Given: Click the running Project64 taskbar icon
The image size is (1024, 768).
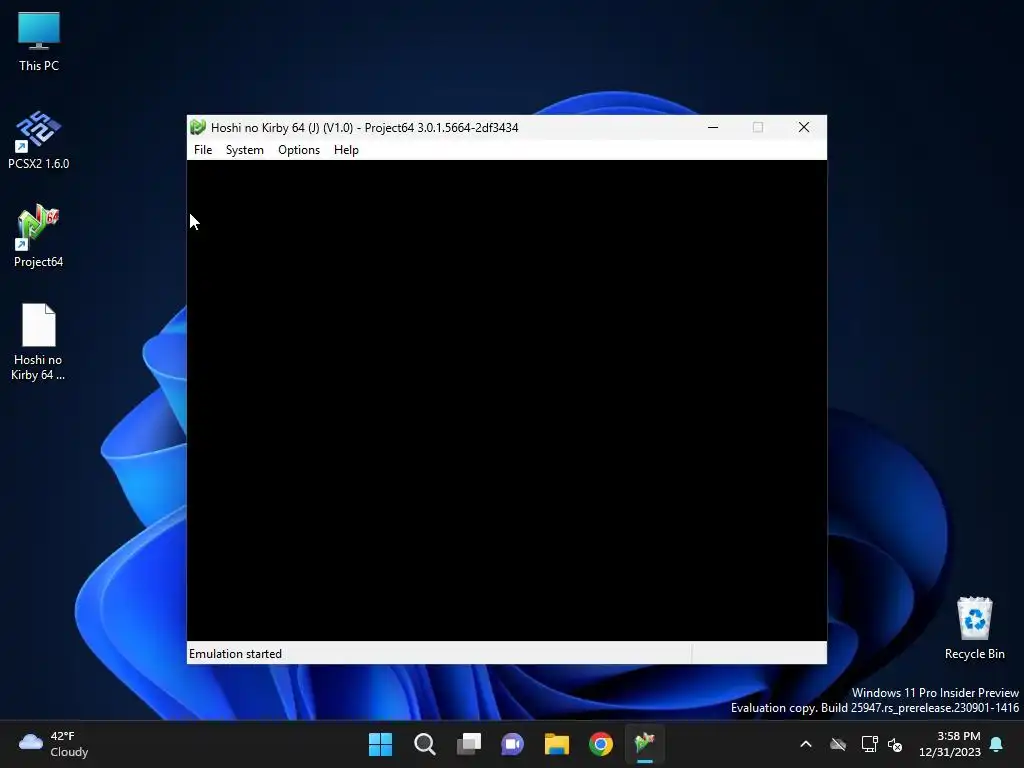Looking at the screenshot, I should coord(645,744).
